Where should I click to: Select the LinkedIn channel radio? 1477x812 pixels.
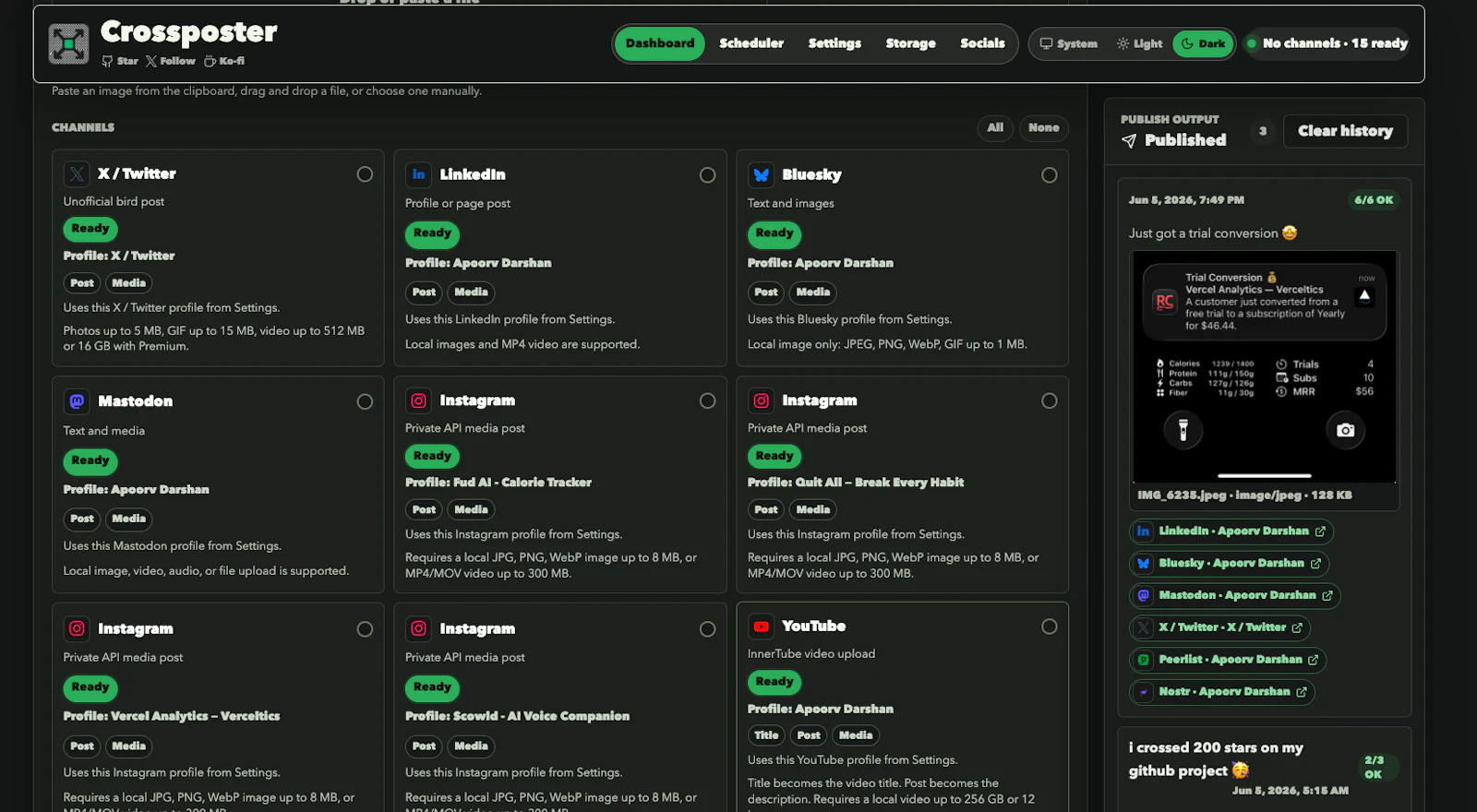[x=707, y=175]
